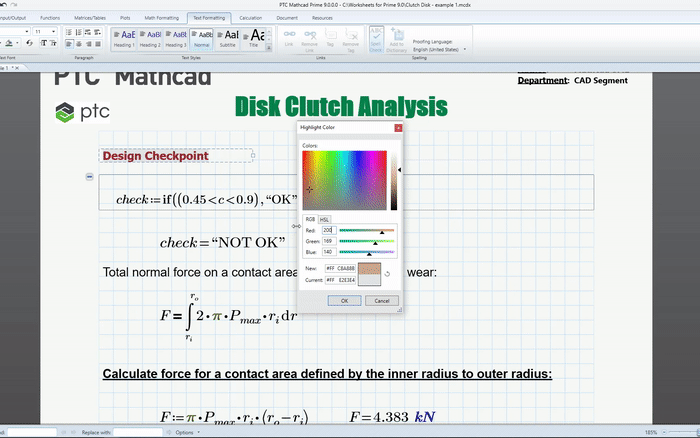
Task: Open the Document ribbon tab
Action: point(287,18)
